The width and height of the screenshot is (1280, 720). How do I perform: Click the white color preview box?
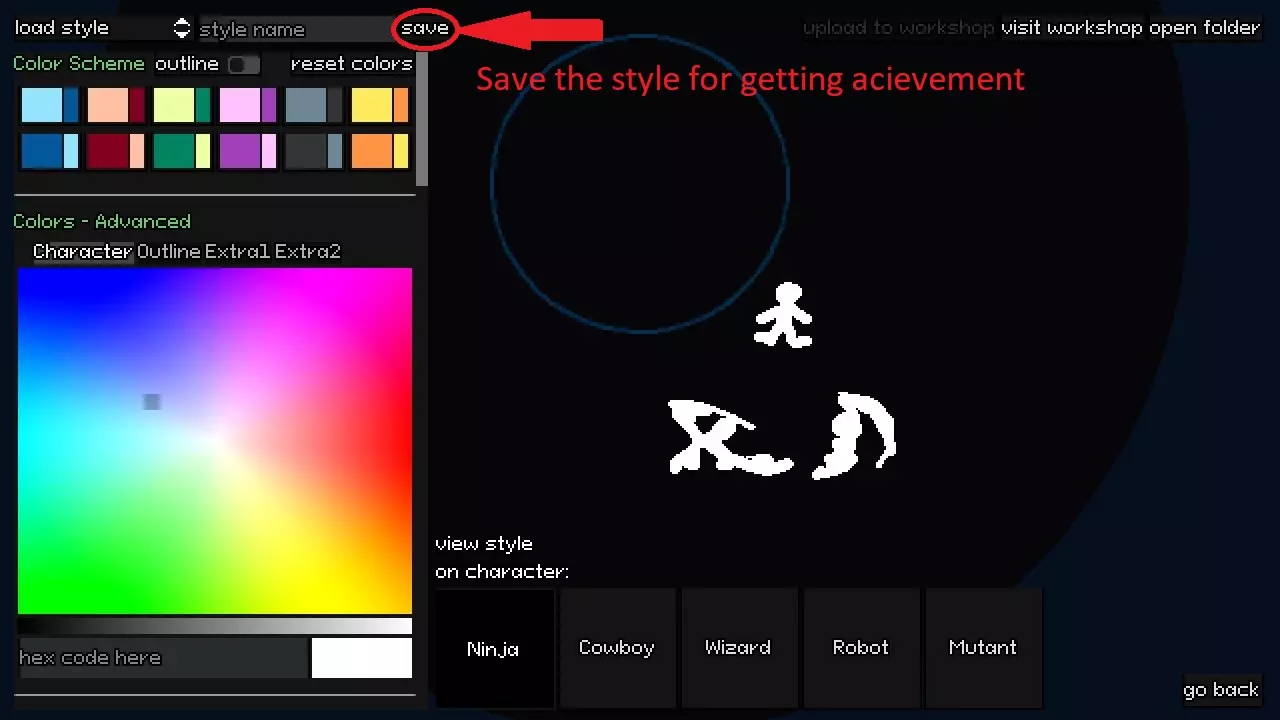[x=362, y=658]
